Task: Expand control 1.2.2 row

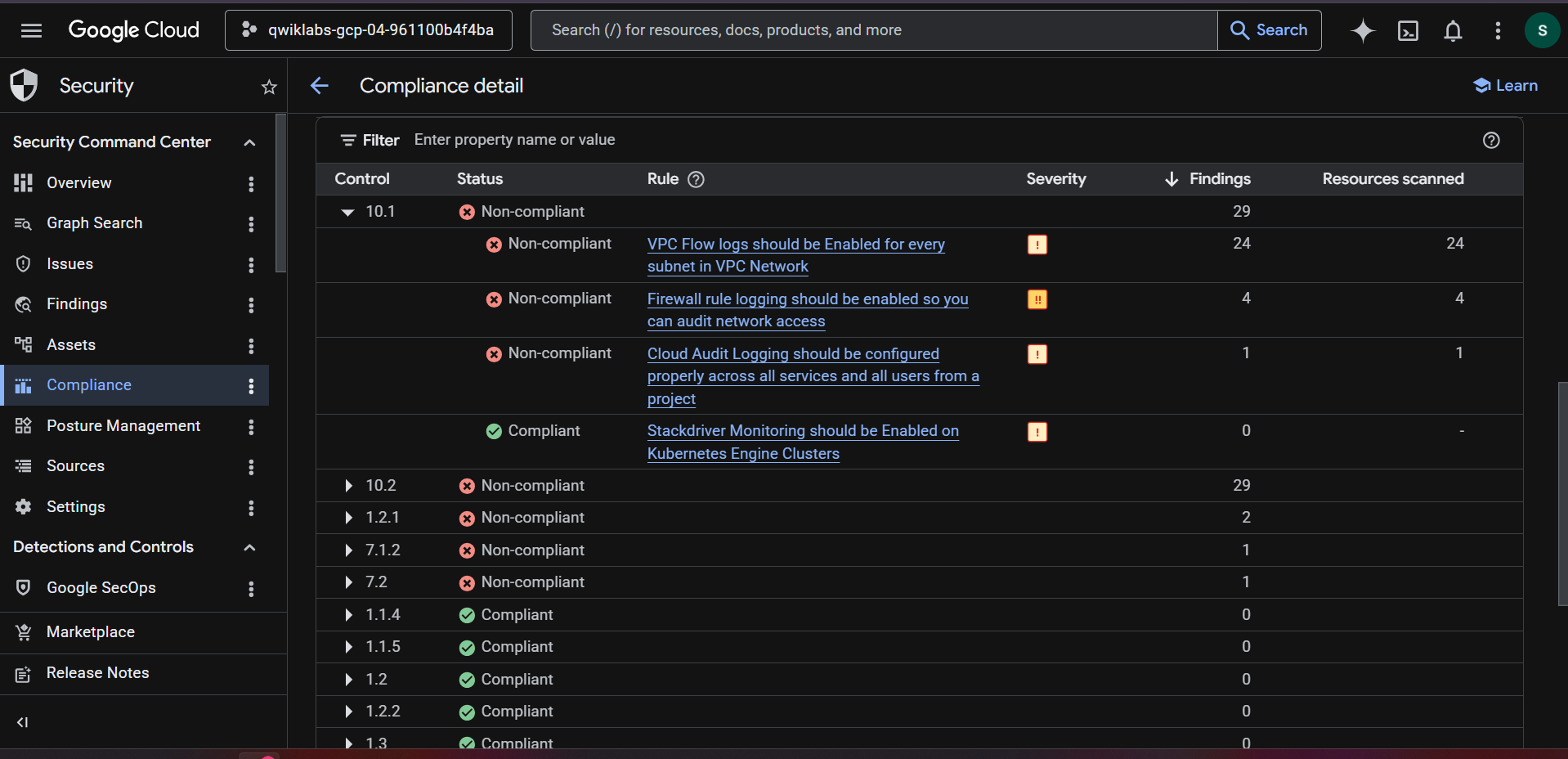Action: pyautogui.click(x=348, y=712)
